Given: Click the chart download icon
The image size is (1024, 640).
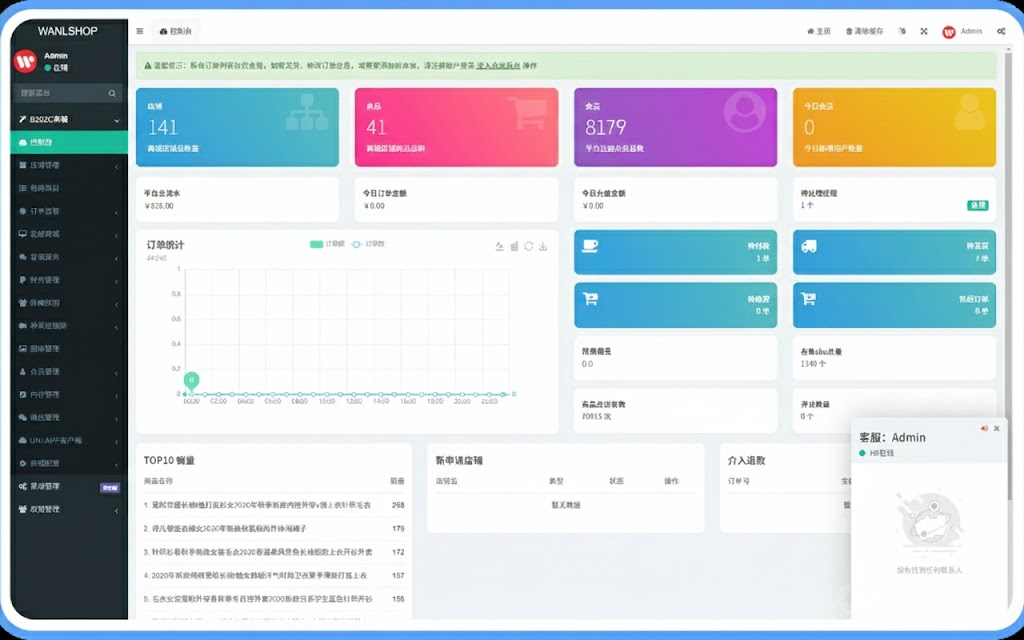Looking at the screenshot, I should pyautogui.click(x=543, y=246).
